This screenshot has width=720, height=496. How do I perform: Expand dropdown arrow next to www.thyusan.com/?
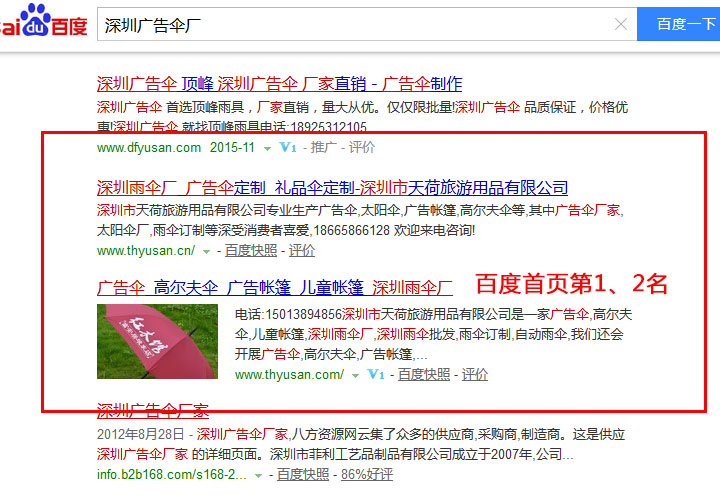click(354, 376)
